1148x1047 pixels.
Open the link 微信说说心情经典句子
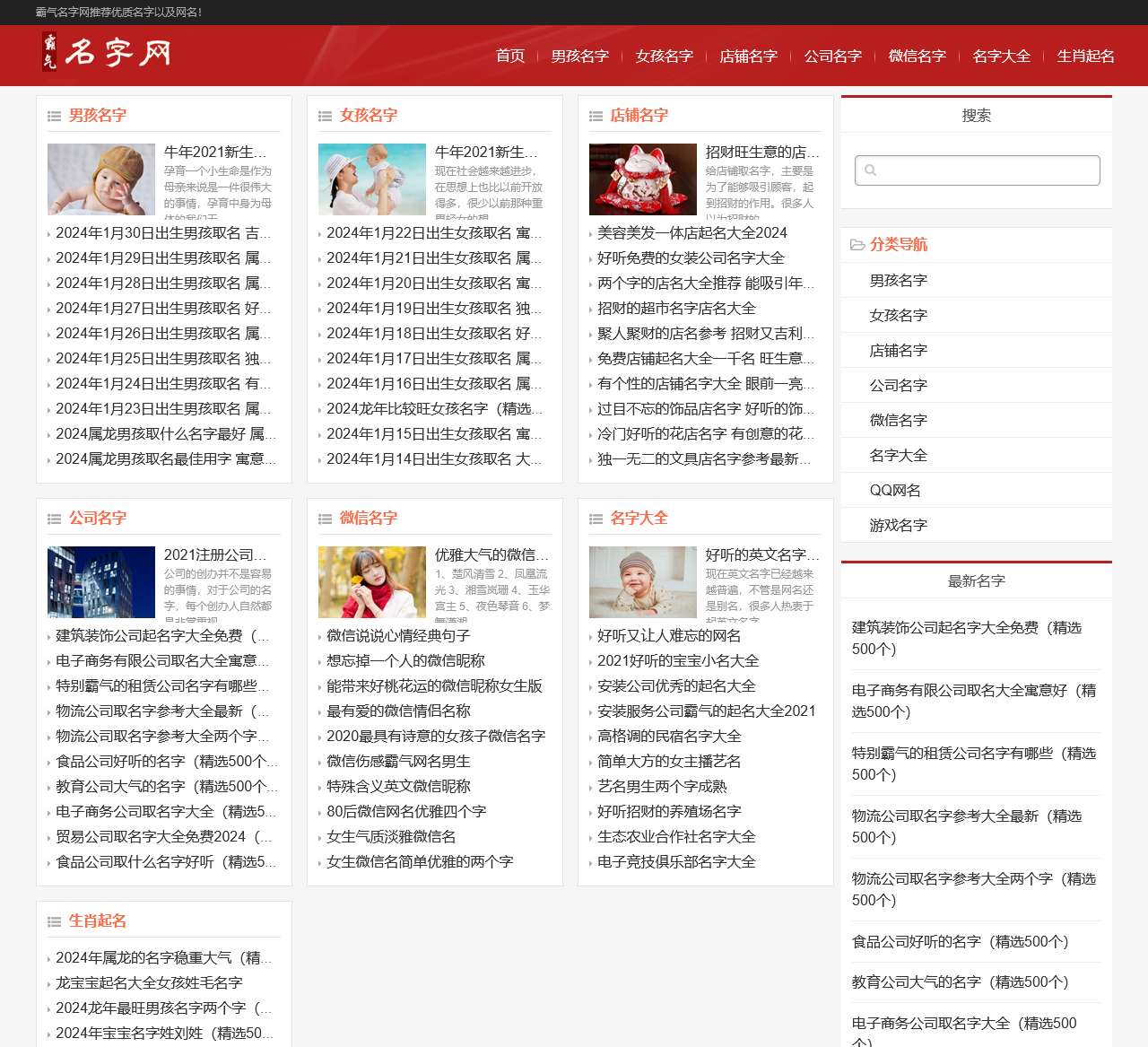pyautogui.click(x=398, y=636)
